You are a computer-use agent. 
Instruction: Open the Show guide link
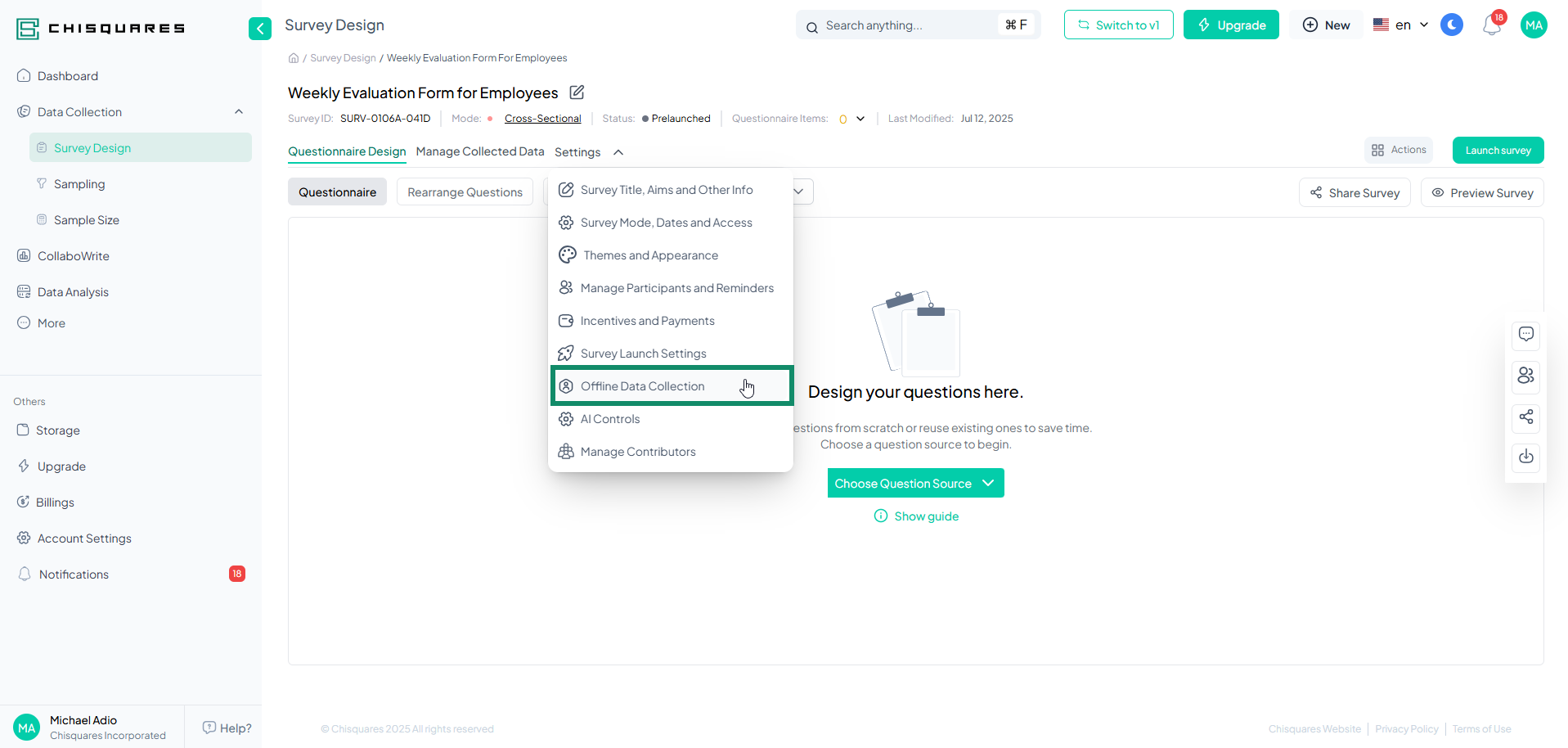tap(925, 516)
